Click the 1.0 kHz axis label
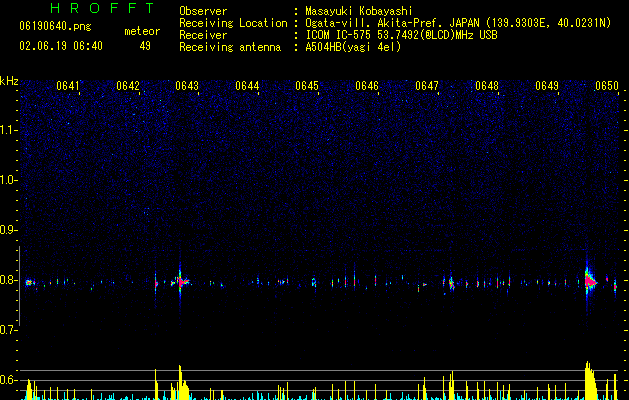Screen dimensions: 629x400 click(9, 180)
